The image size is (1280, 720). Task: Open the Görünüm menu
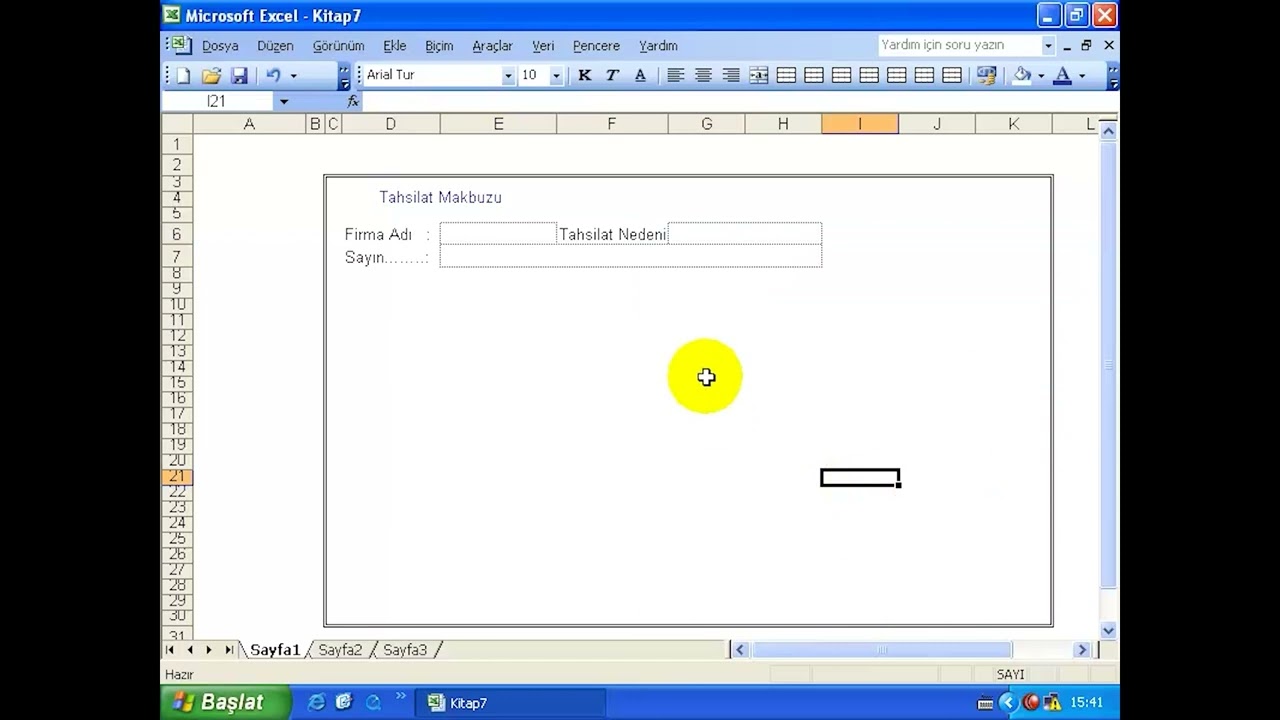[x=338, y=46]
